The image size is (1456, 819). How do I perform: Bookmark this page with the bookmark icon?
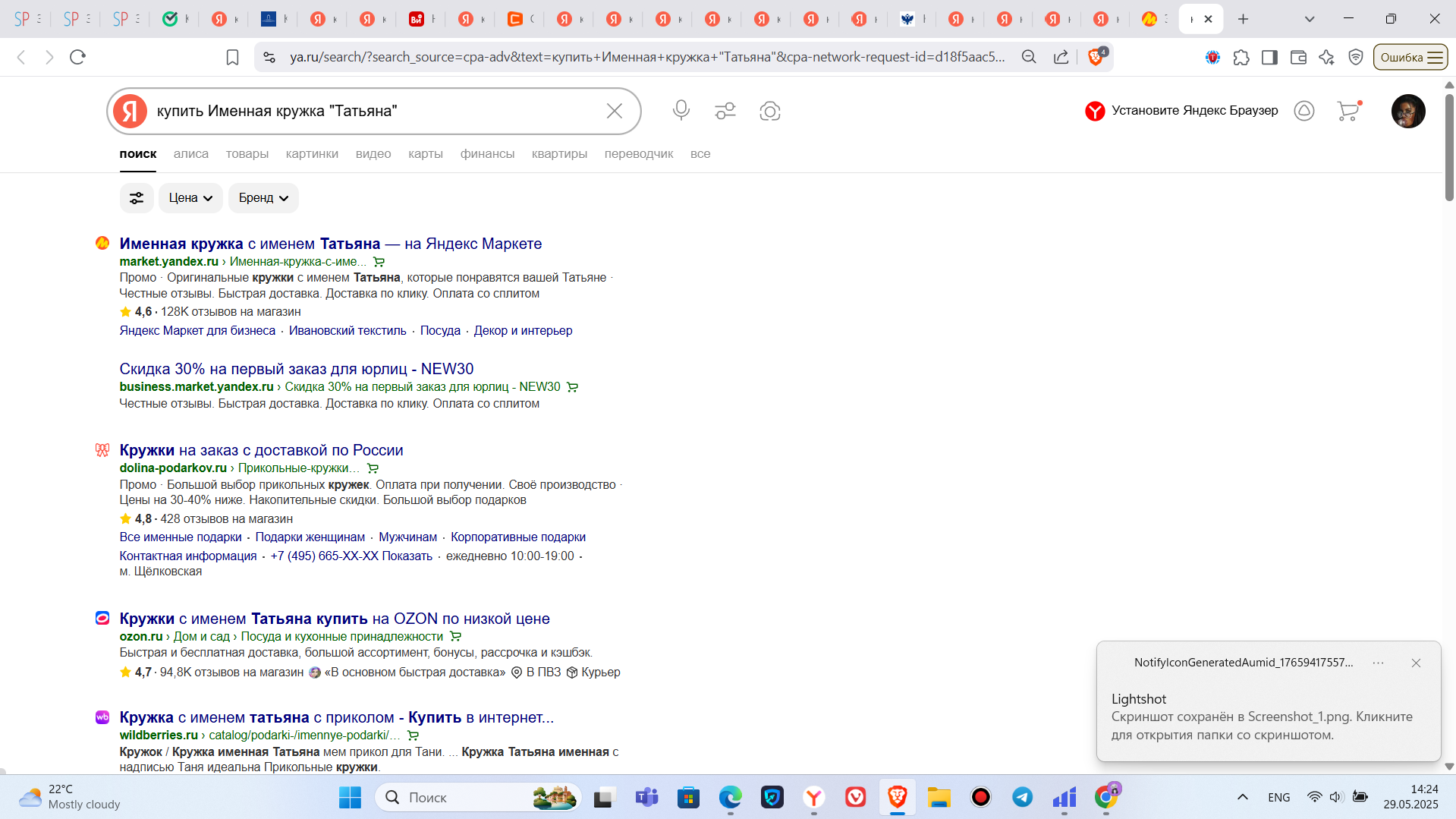233,57
